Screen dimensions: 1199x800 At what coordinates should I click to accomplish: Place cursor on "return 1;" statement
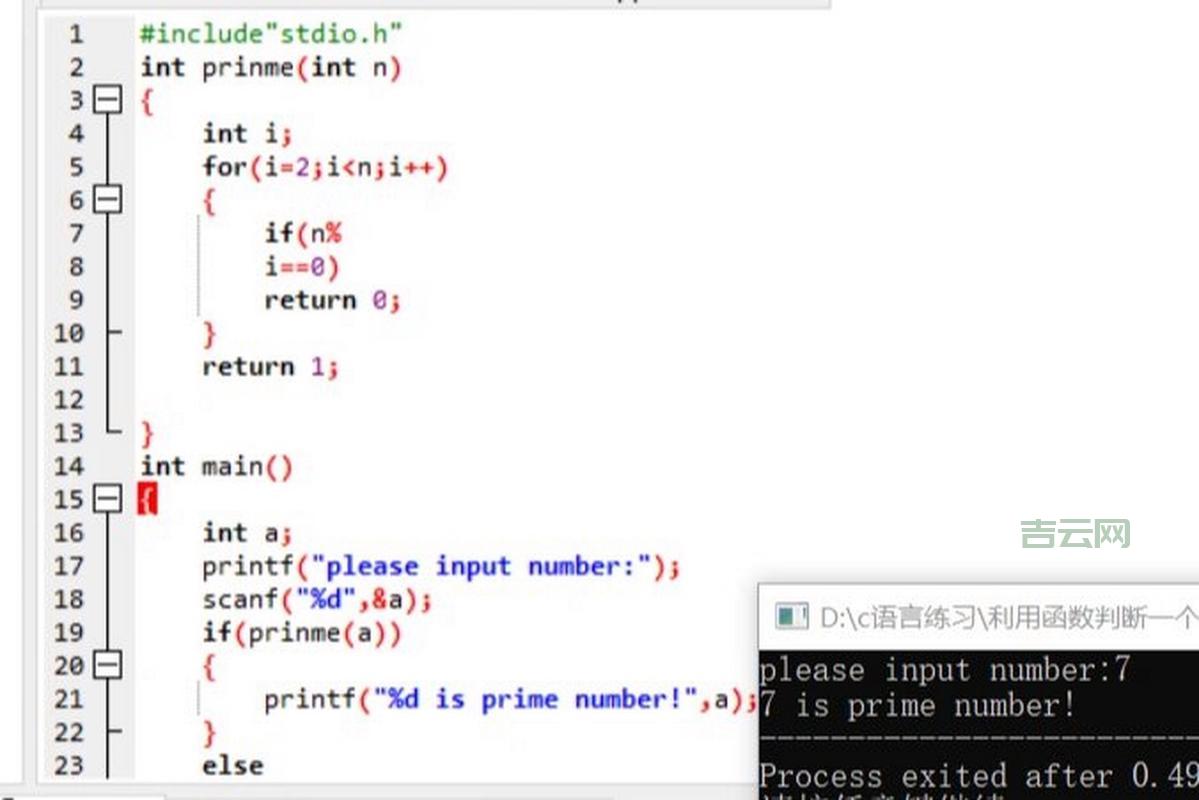point(270,367)
